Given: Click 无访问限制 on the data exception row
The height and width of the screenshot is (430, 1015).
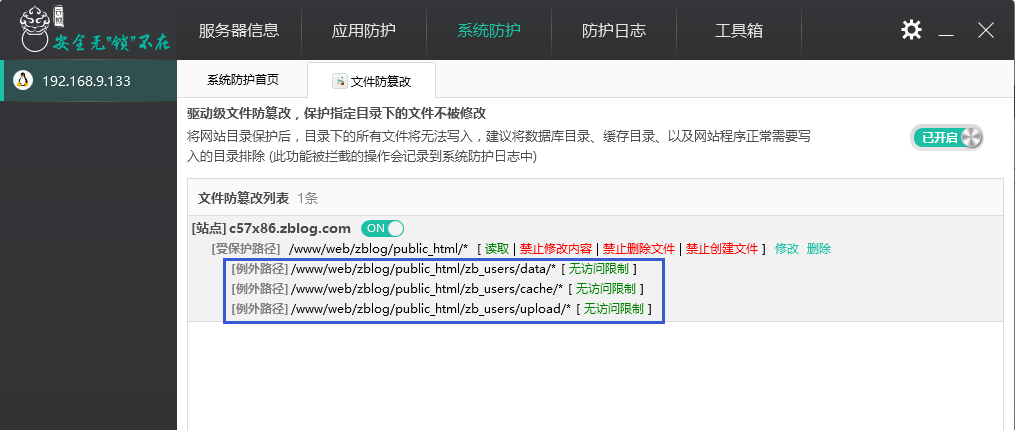Looking at the screenshot, I should 598,269.
